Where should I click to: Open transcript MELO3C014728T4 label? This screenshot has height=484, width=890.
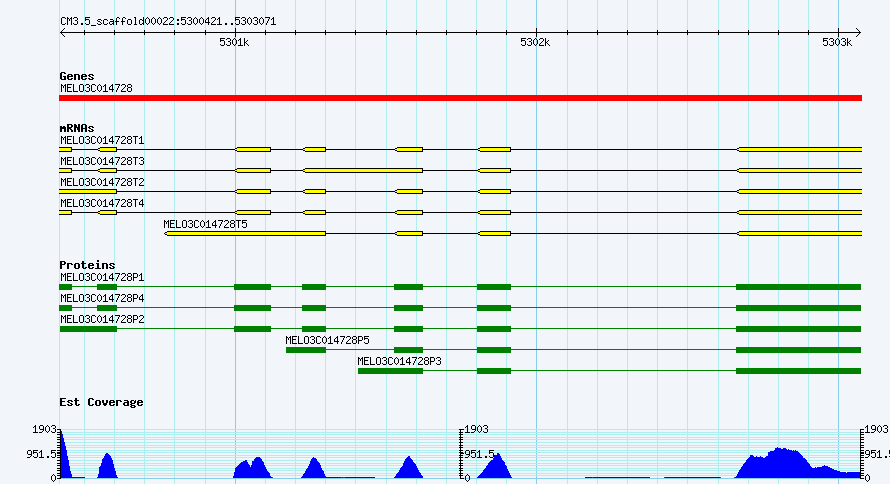[102, 204]
